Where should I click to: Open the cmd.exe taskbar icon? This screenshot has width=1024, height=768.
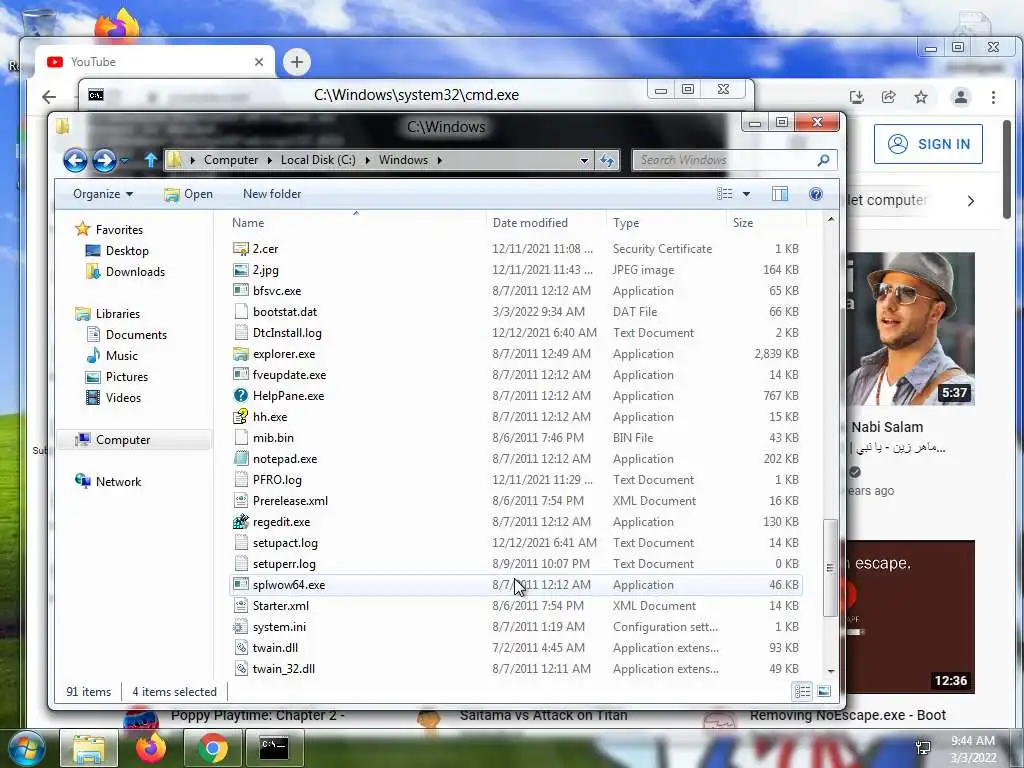click(x=274, y=748)
